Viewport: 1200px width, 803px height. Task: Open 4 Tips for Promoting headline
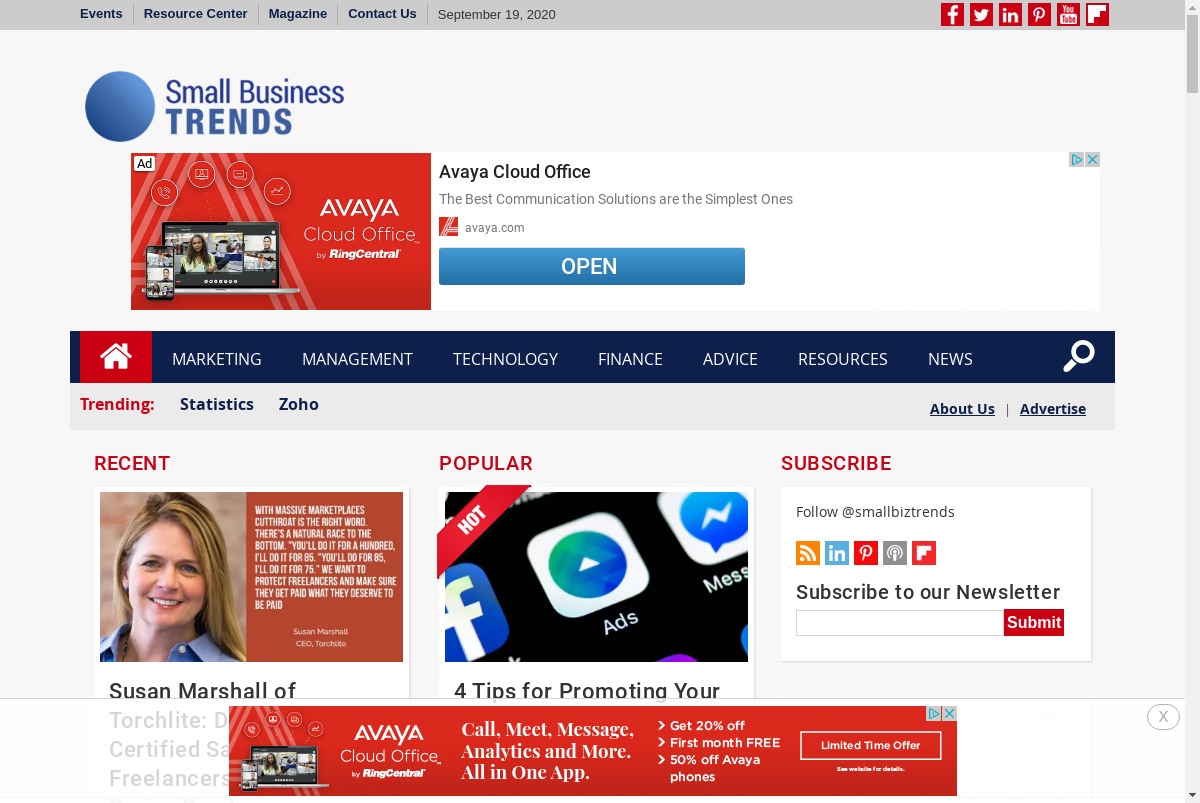587,691
